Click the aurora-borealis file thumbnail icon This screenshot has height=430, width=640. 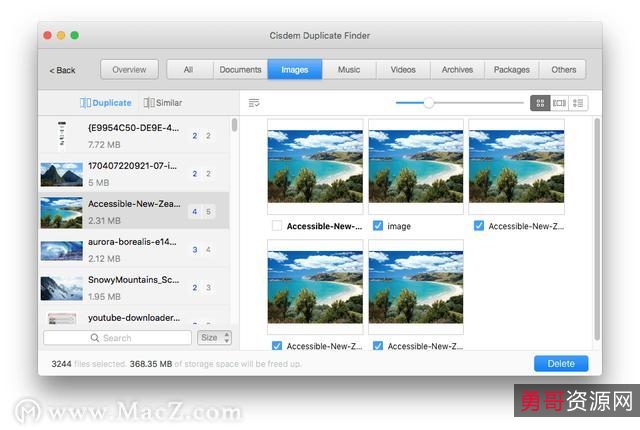[61, 250]
